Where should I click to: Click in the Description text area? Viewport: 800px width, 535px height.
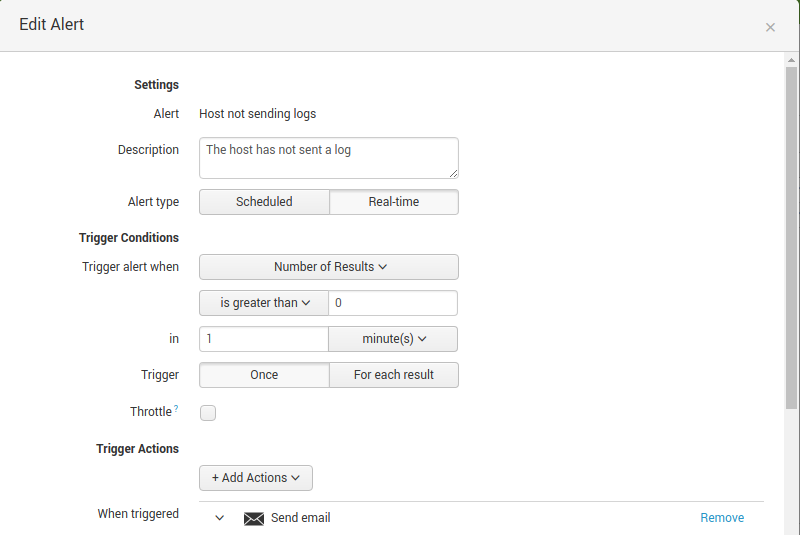pos(328,158)
